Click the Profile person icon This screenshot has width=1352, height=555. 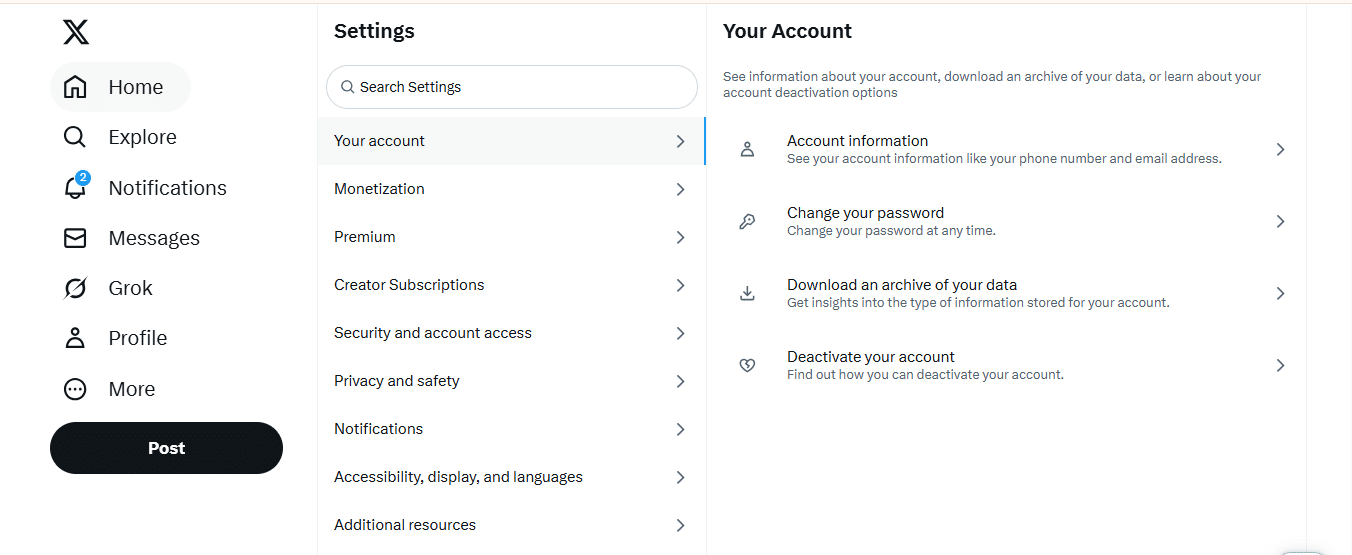[x=75, y=338]
